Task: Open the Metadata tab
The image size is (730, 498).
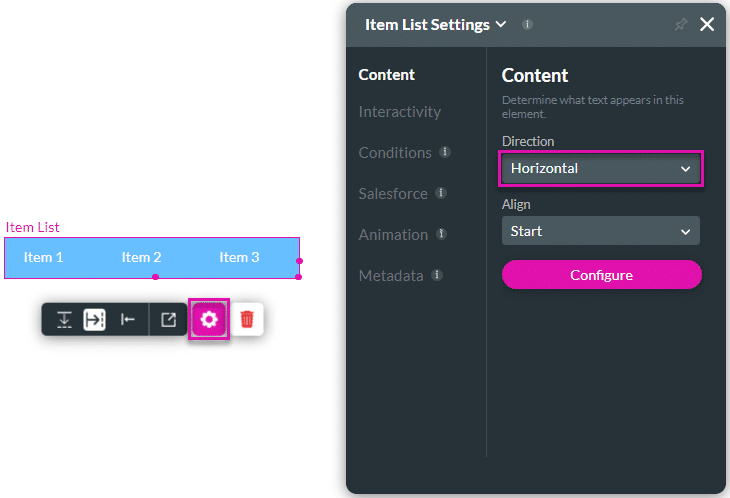Action: [x=391, y=275]
